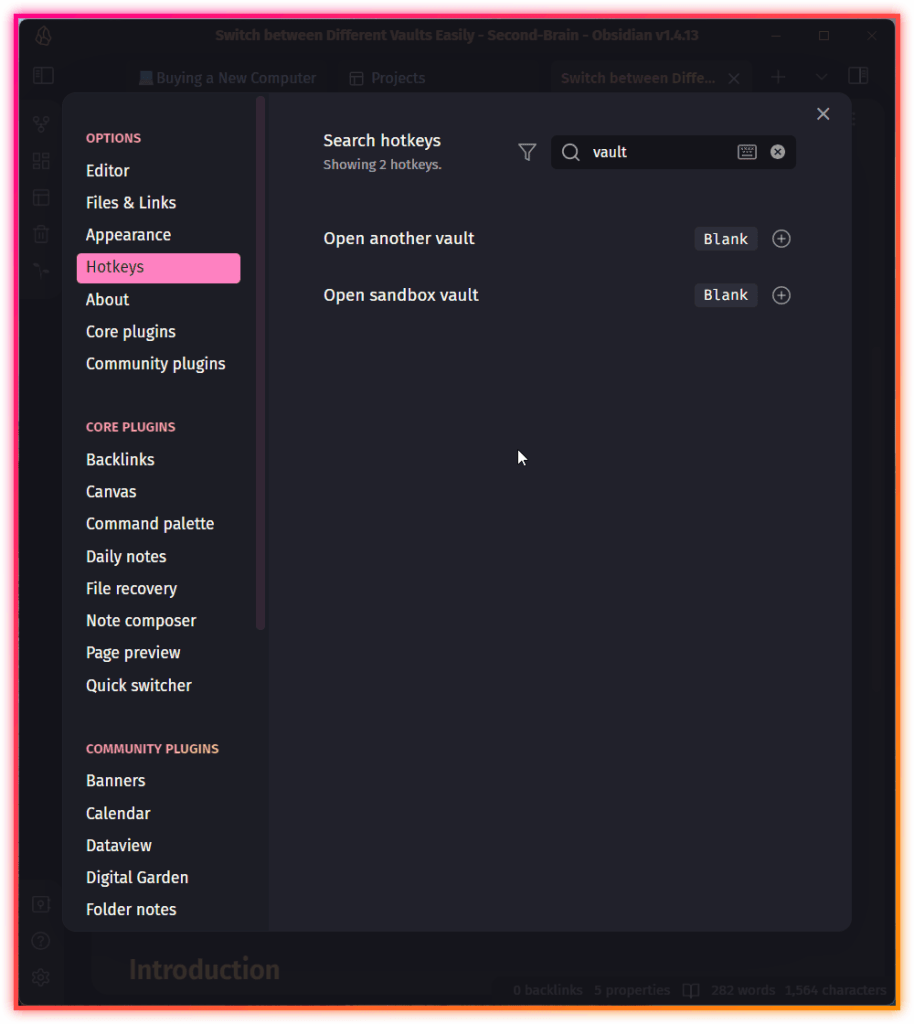Open the tab list dropdown arrow

[x=821, y=77]
